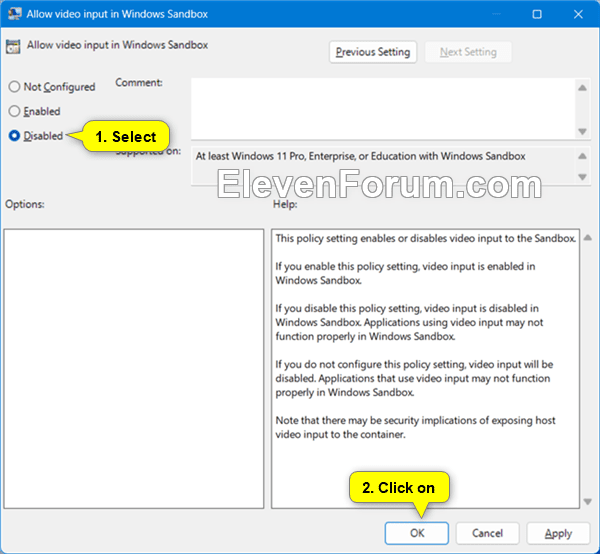Apply the policy changes
This screenshot has height=554, width=600.
558,533
